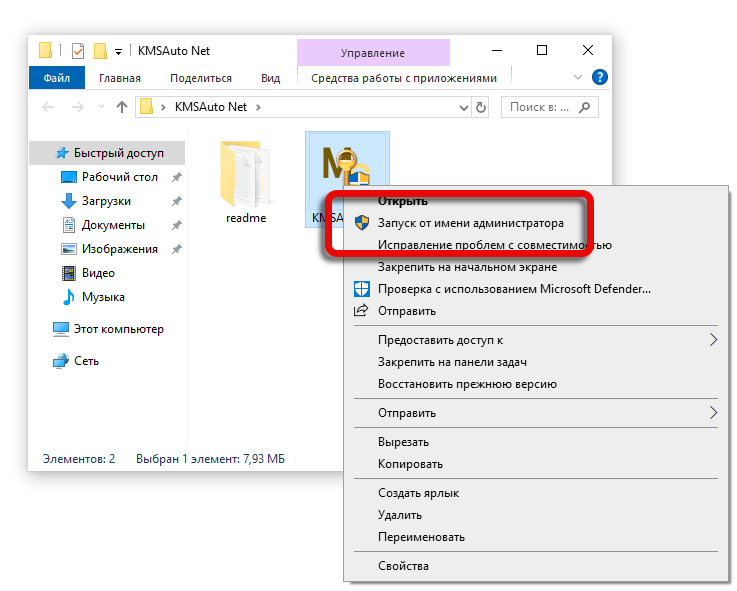Screen dimensions: 737x591
Task: Open Quick Access Toolbar customize dropdown
Action: [119, 51]
